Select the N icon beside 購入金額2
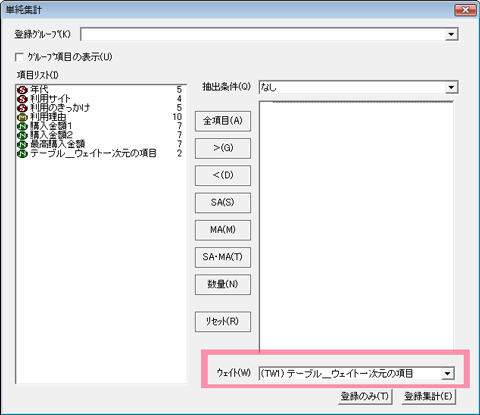 (x=23, y=135)
